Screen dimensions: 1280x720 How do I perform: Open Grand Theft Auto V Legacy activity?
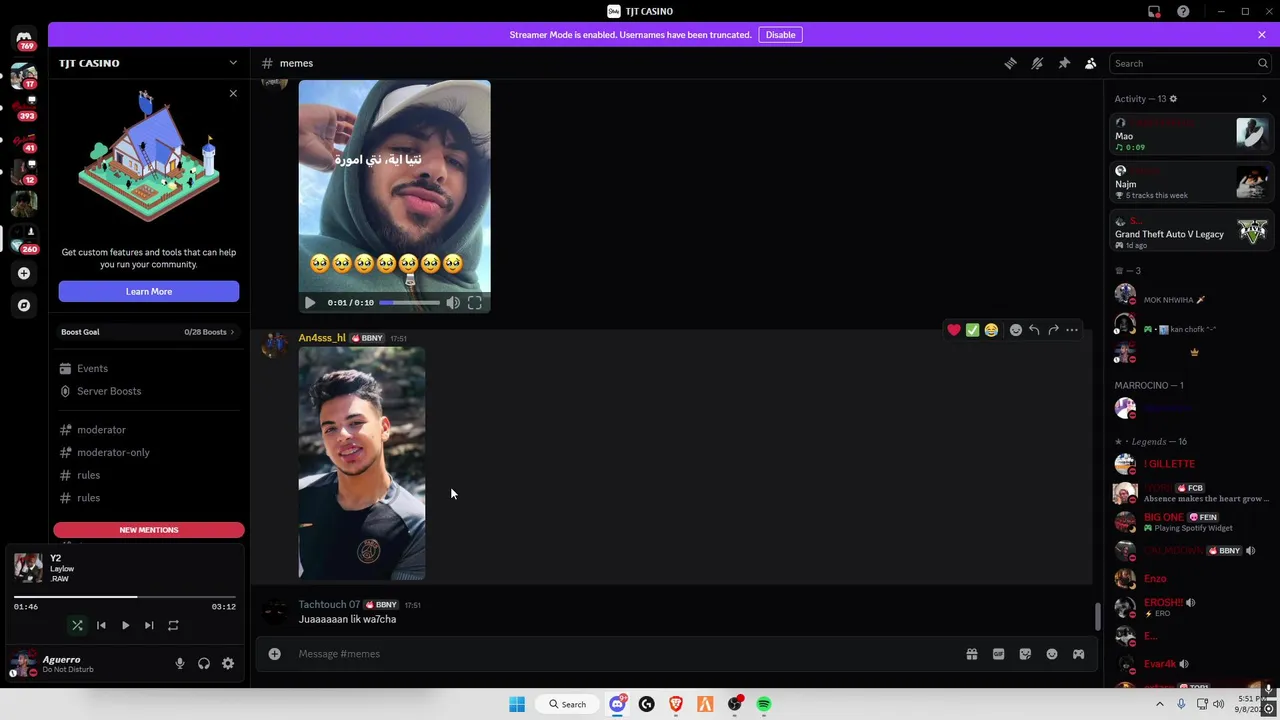click(1191, 233)
